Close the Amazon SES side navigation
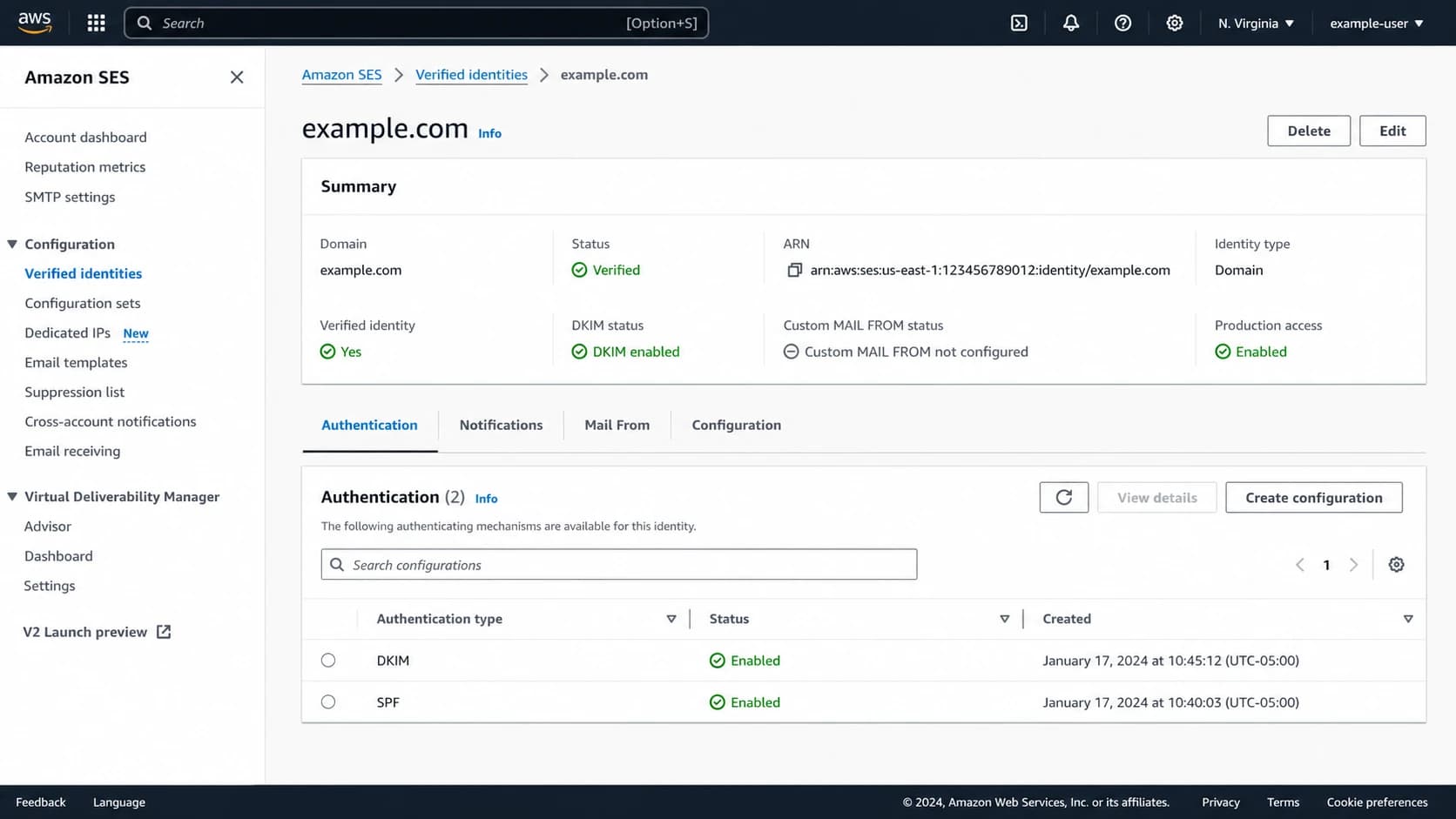Viewport: 1456px width, 819px height. [237, 77]
